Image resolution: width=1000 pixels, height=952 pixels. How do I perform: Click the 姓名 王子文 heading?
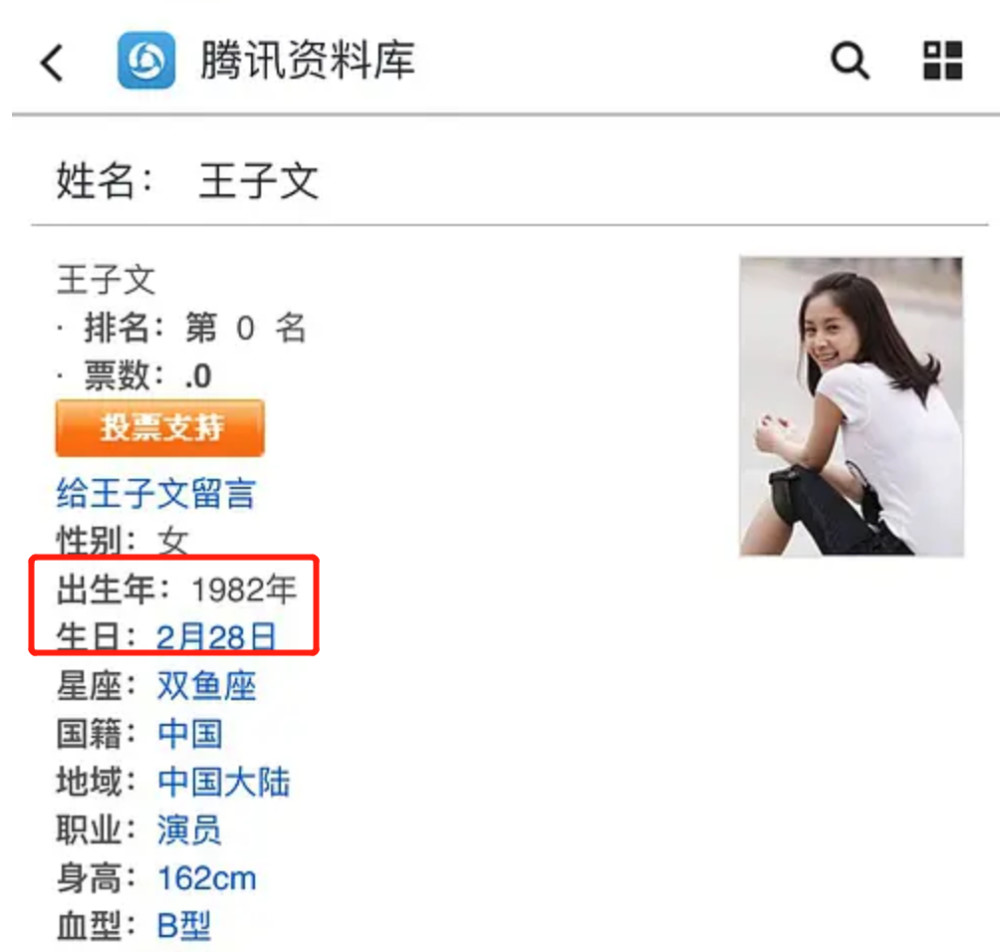coord(188,181)
